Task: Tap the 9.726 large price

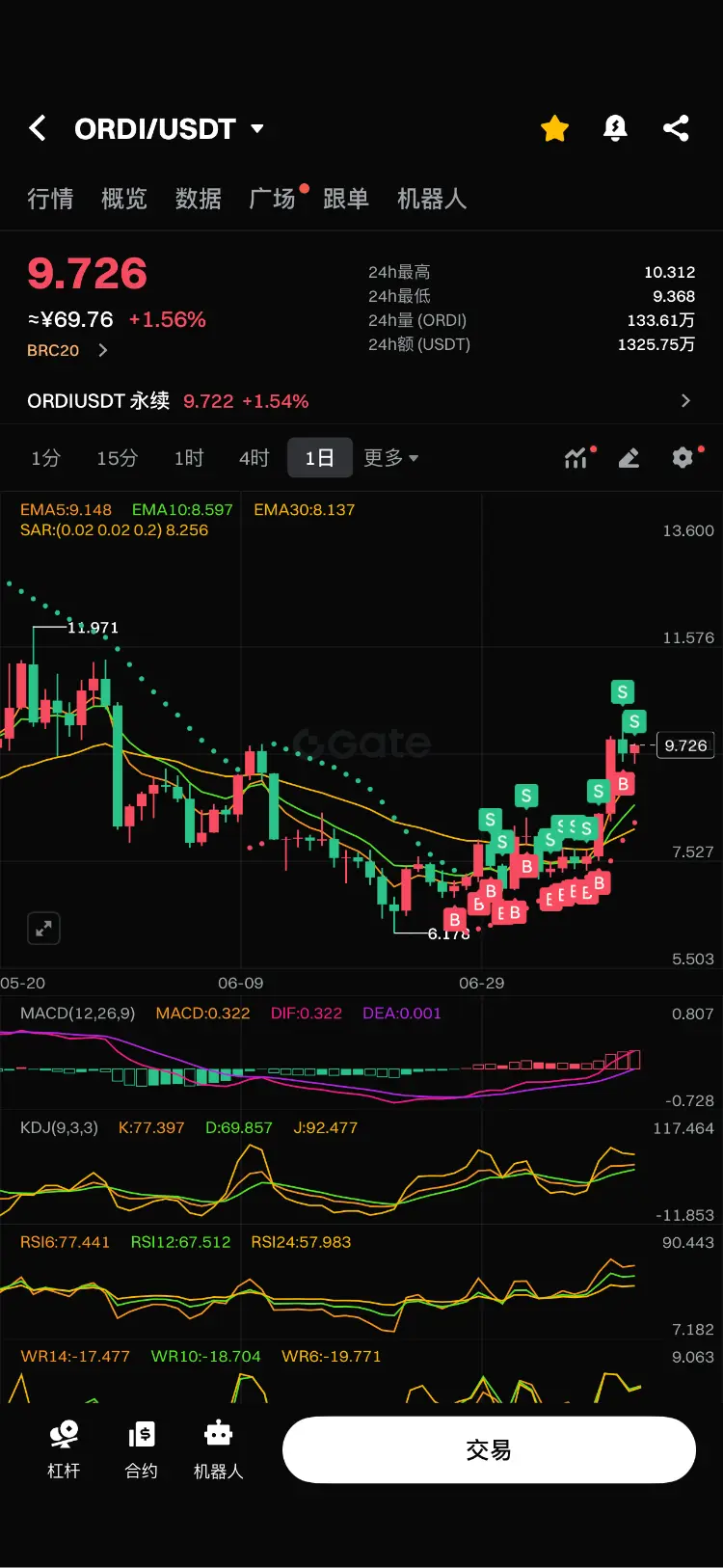Action: [x=88, y=274]
